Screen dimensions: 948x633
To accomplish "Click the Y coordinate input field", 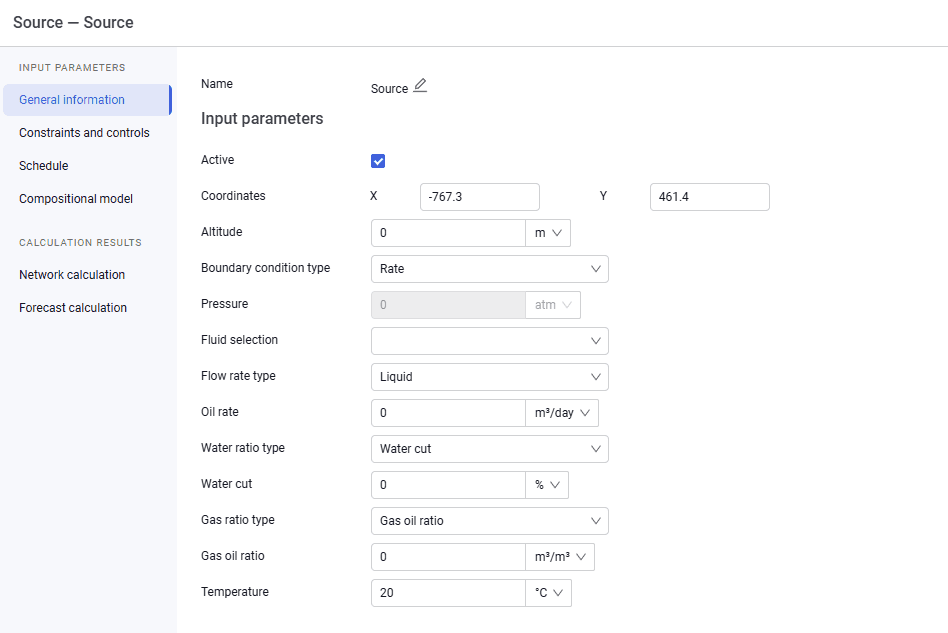I will [x=710, y=197].
